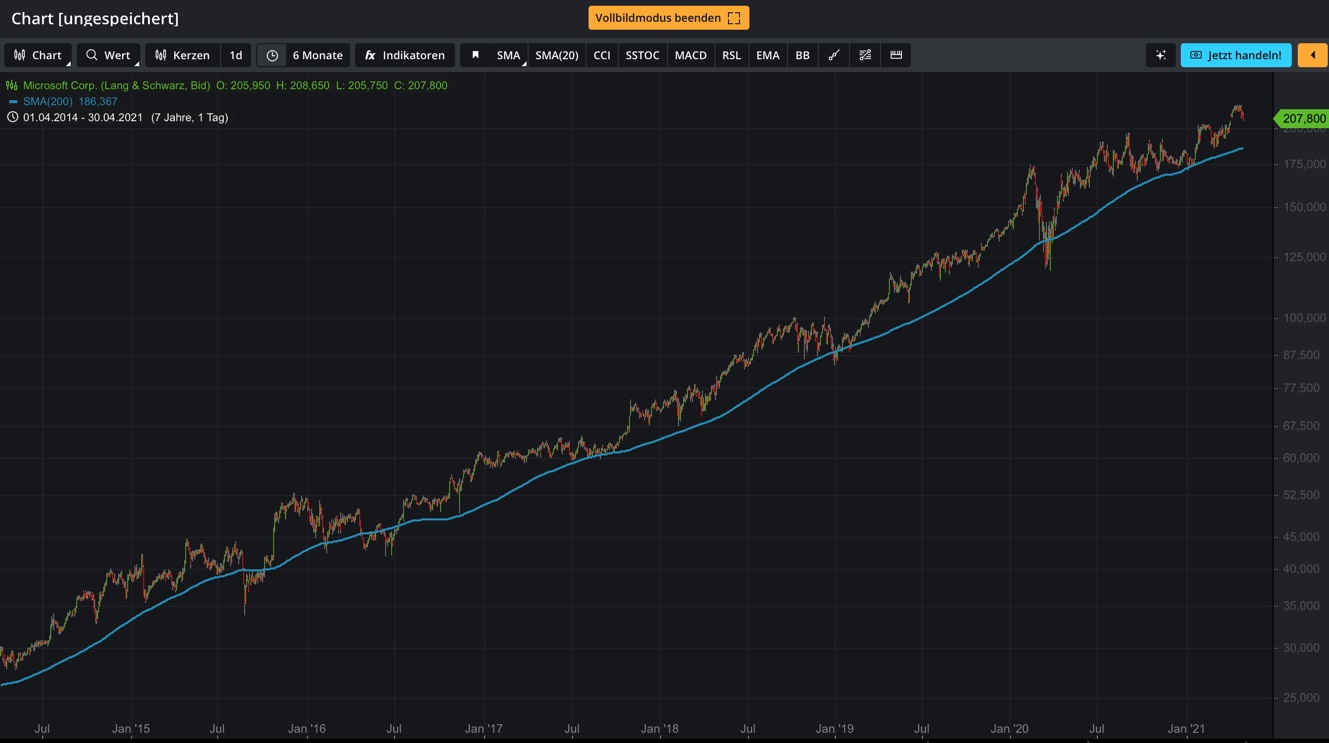
Task: Click the sparkle stars icon button
Action: (x=1160, y=55)
